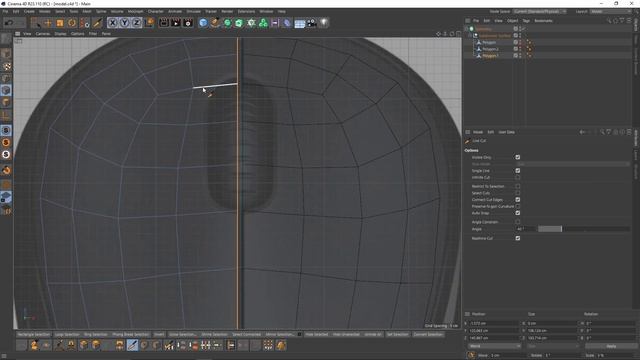
Task: Click Render to Picture Viewer clapperboard icon
Action: (176, 23)
